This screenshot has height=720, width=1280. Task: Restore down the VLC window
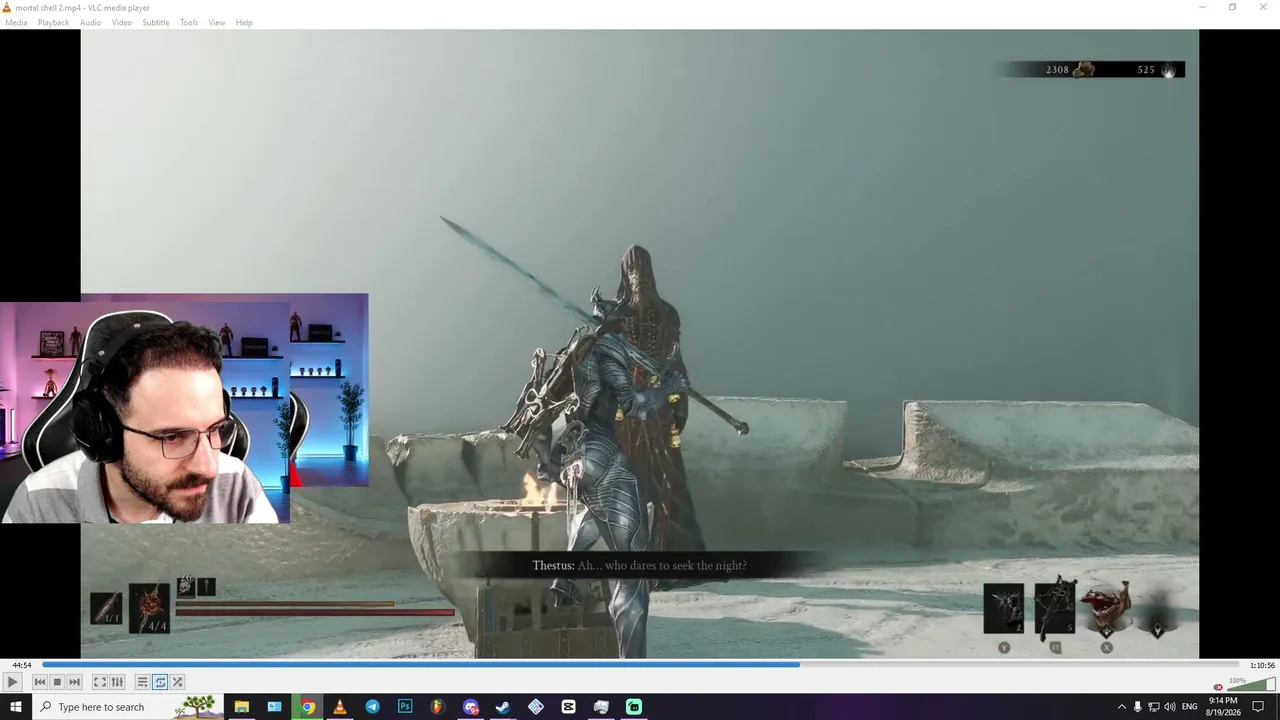pos(1233,7)
